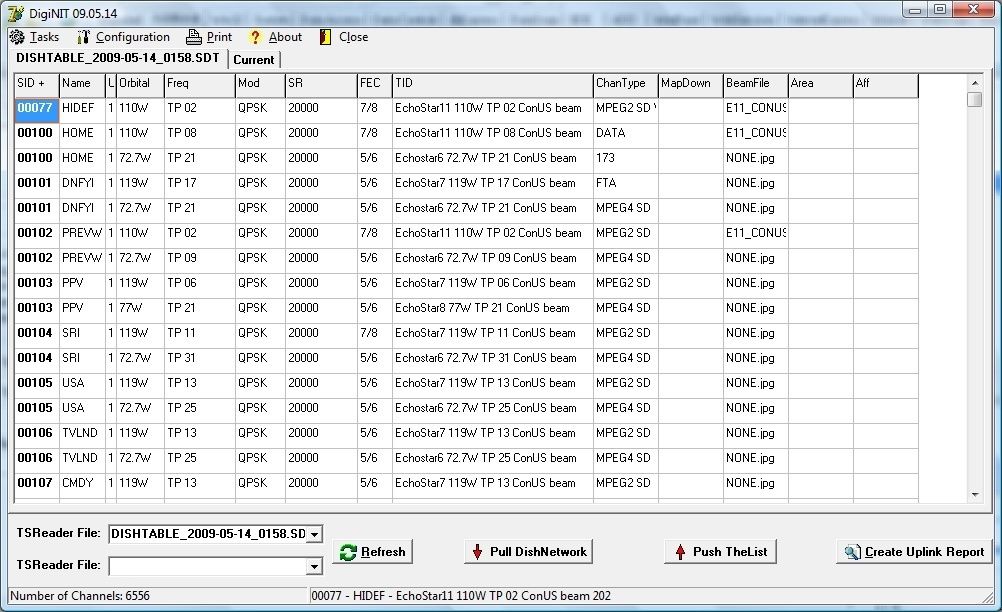The height and width of the screenshot is (612, 1002).
Task: Click the TID column header
Action: (x=493, y=86)
